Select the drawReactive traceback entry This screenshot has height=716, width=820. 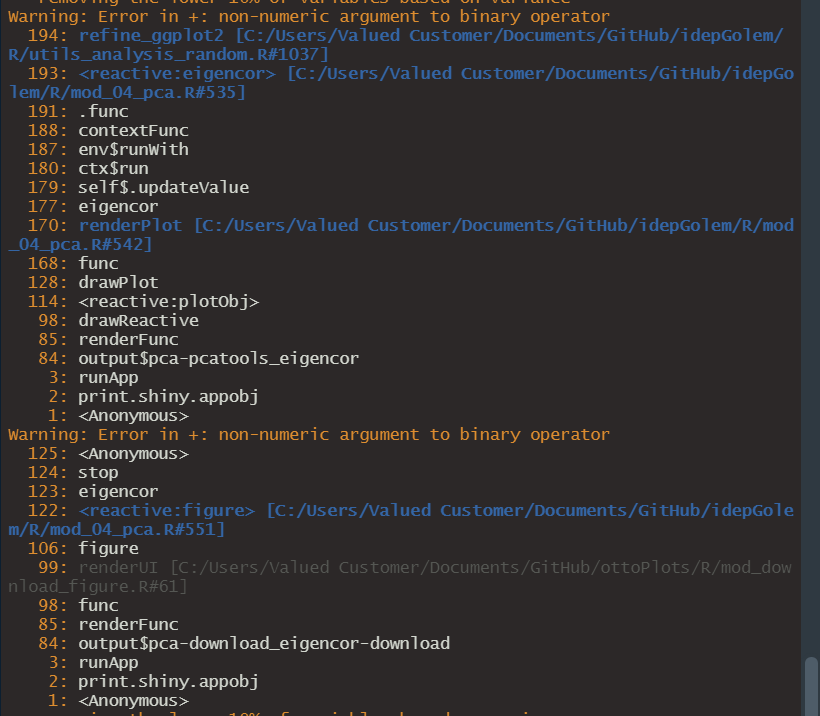coord(139,320)
